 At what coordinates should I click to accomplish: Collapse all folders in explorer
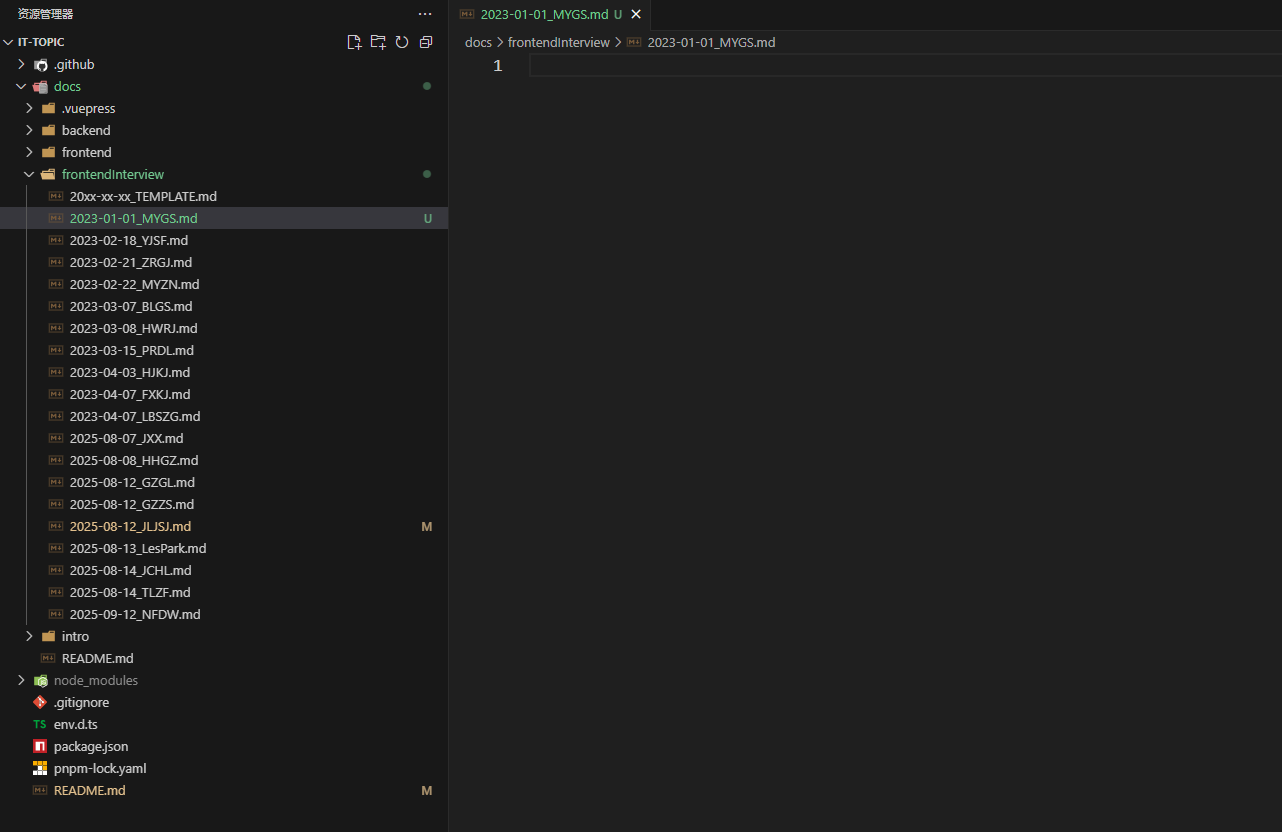(426, 42)
